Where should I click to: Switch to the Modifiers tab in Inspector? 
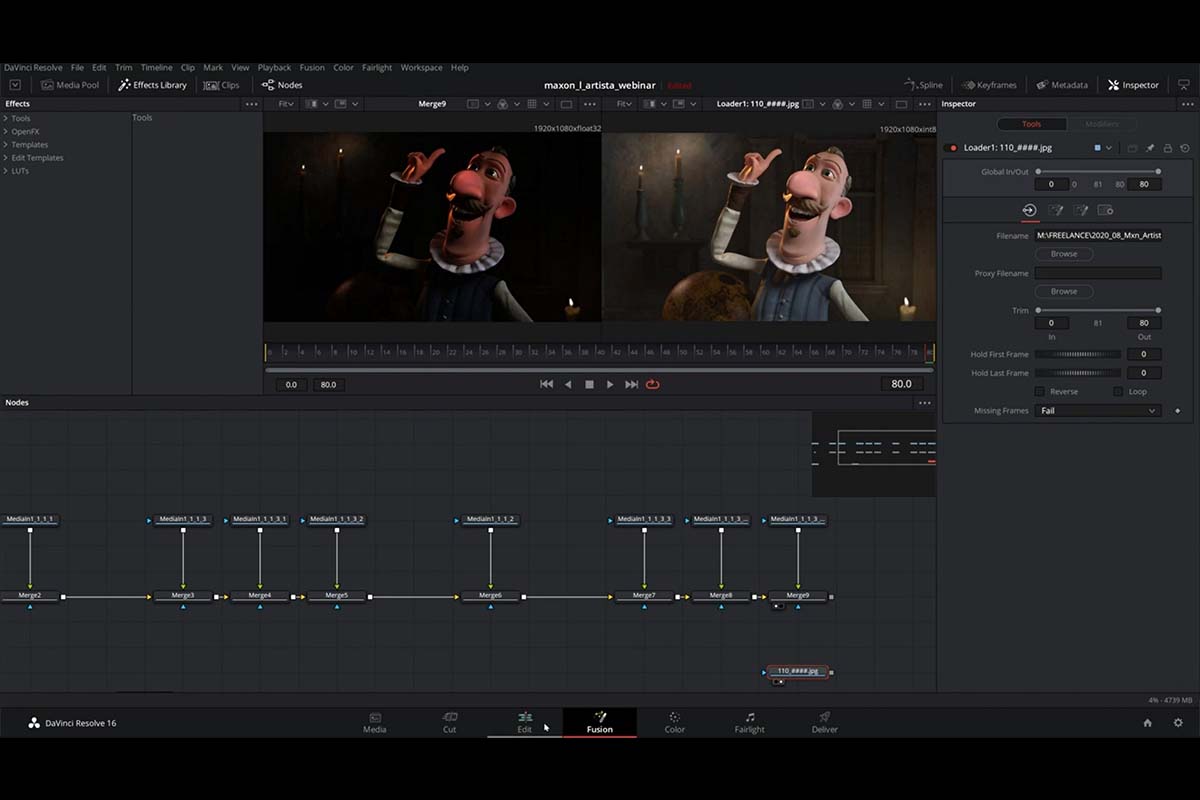pyautogui.click(x=1103, y=123)
